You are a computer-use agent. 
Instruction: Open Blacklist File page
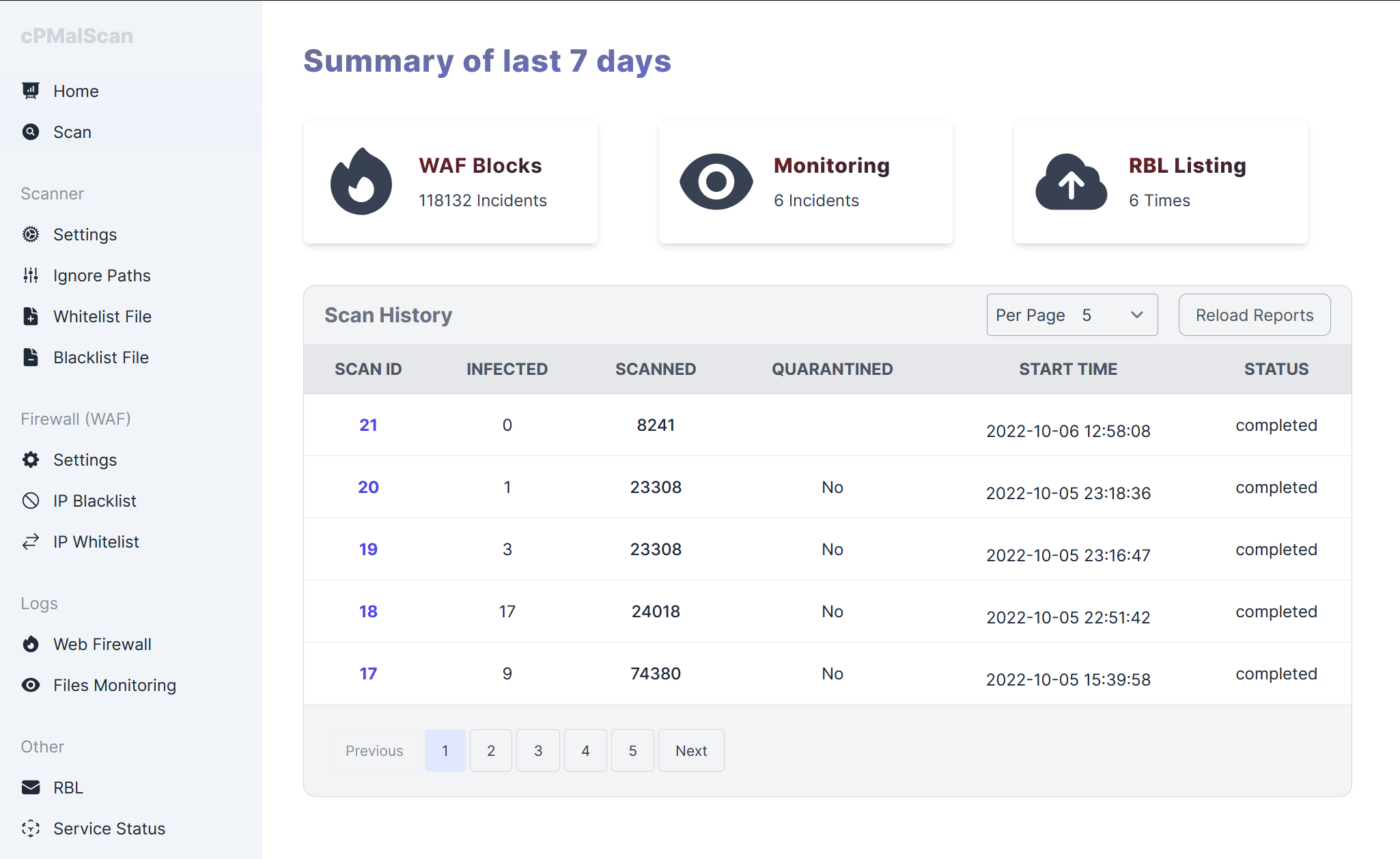131,357
